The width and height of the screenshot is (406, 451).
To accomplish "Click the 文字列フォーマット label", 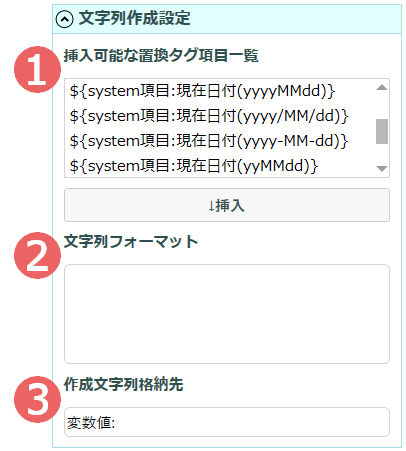I will [x=131, y=241].
